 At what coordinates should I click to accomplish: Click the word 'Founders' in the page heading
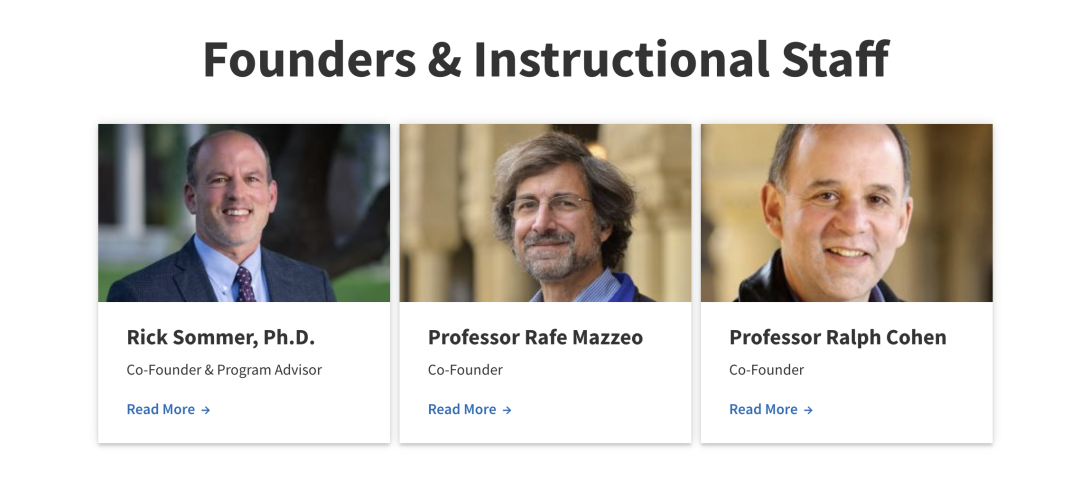point(309,60)
